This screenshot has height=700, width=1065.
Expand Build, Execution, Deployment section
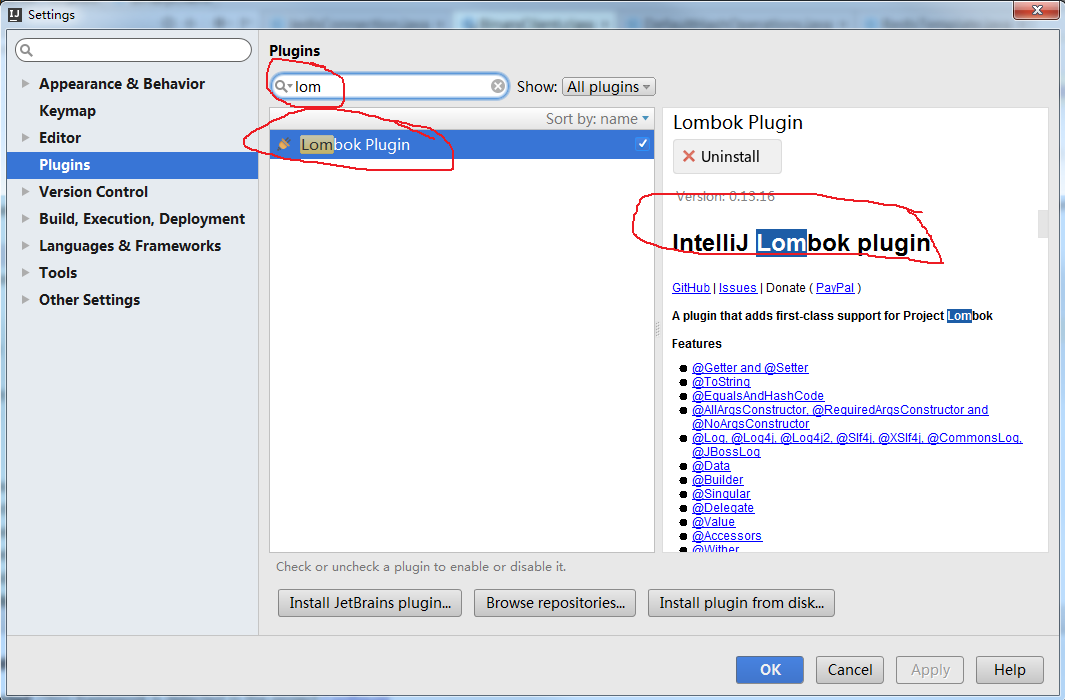(x=26, y=219)
